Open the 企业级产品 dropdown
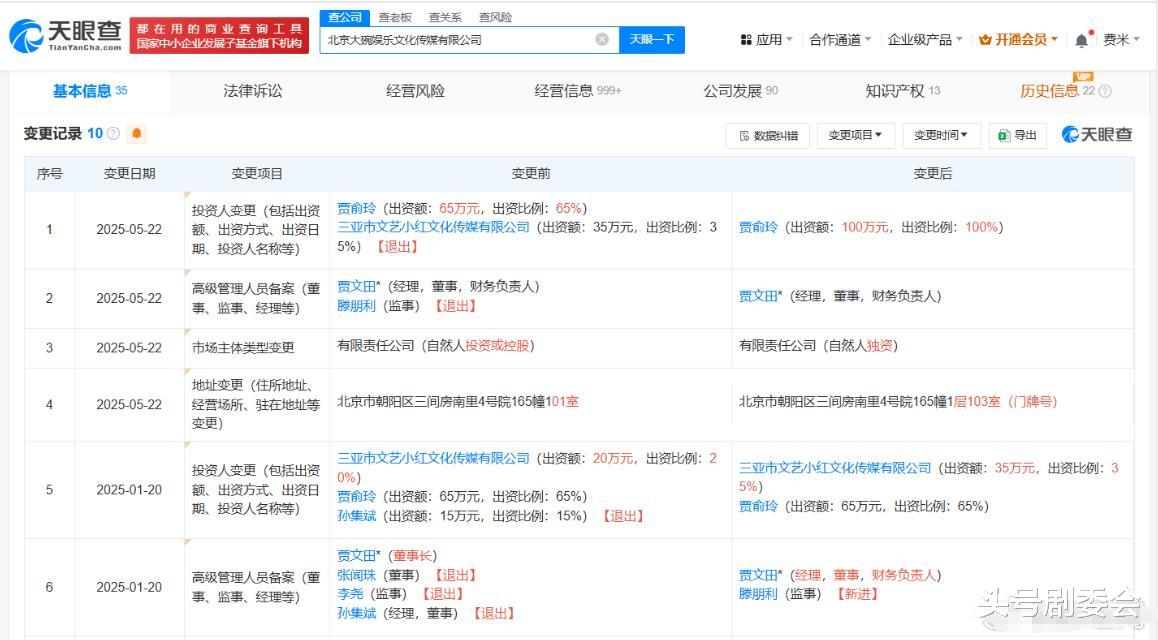1158x640 pixels. [925, 40]
